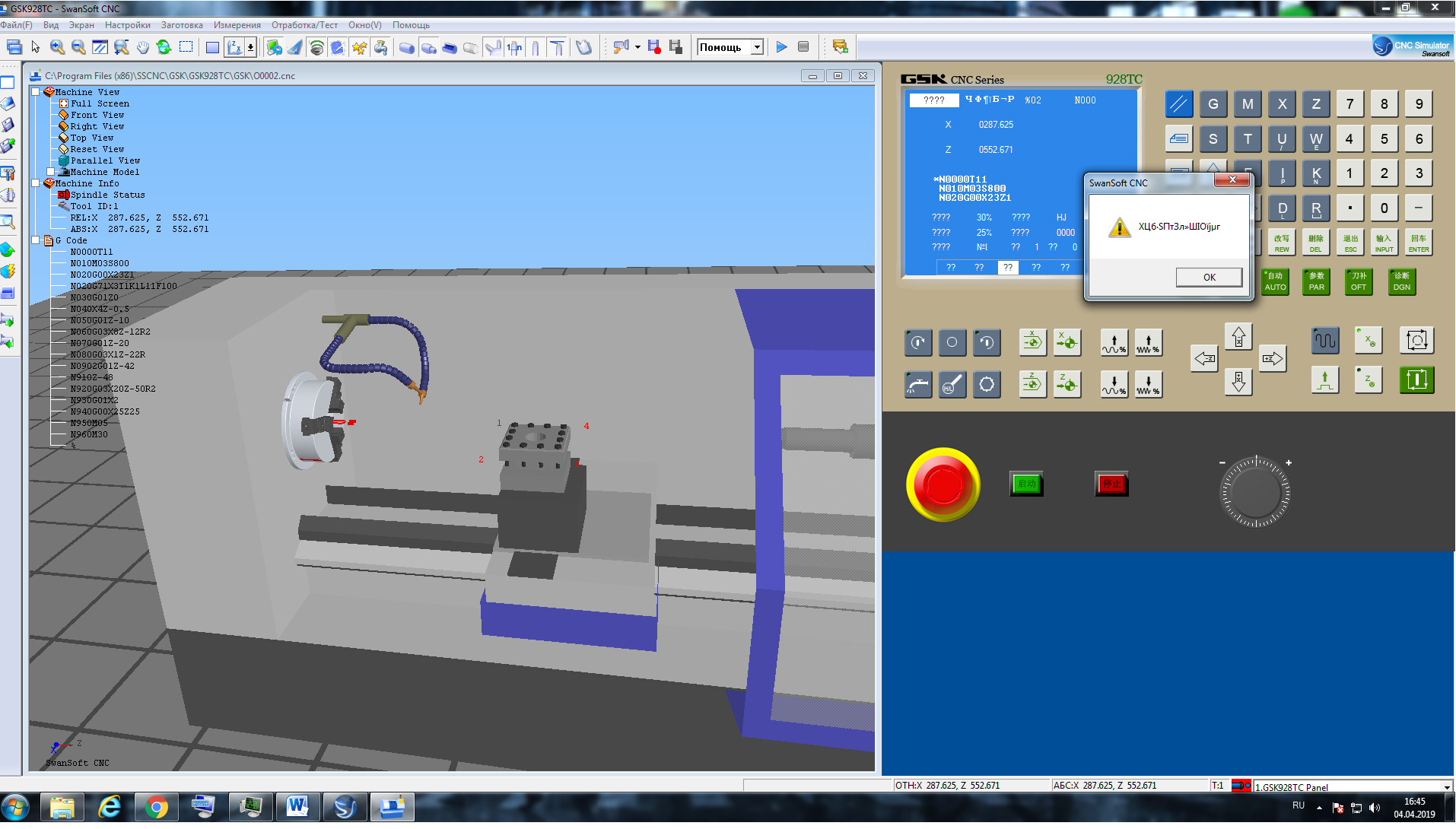The width and height of the screenshot is (1456, 829).
Task: Click the red power stop button
Action: (1111, 484)
